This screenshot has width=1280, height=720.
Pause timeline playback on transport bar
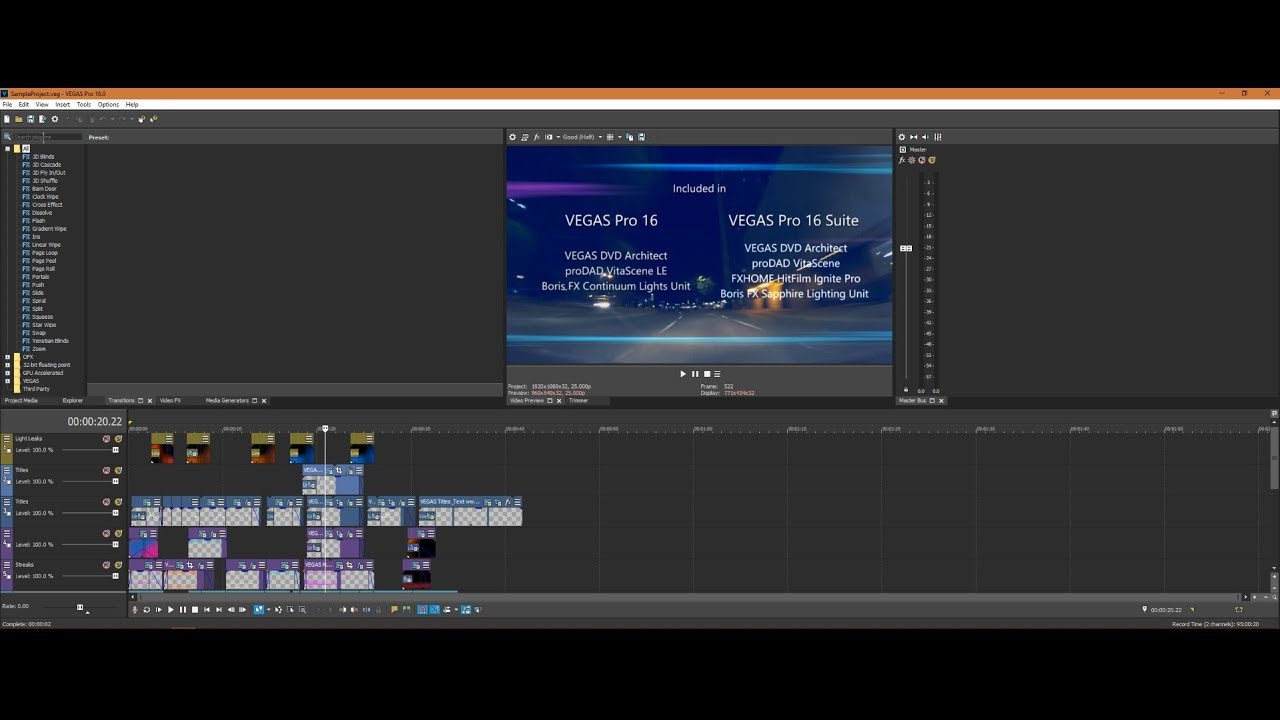click(183, 609)
